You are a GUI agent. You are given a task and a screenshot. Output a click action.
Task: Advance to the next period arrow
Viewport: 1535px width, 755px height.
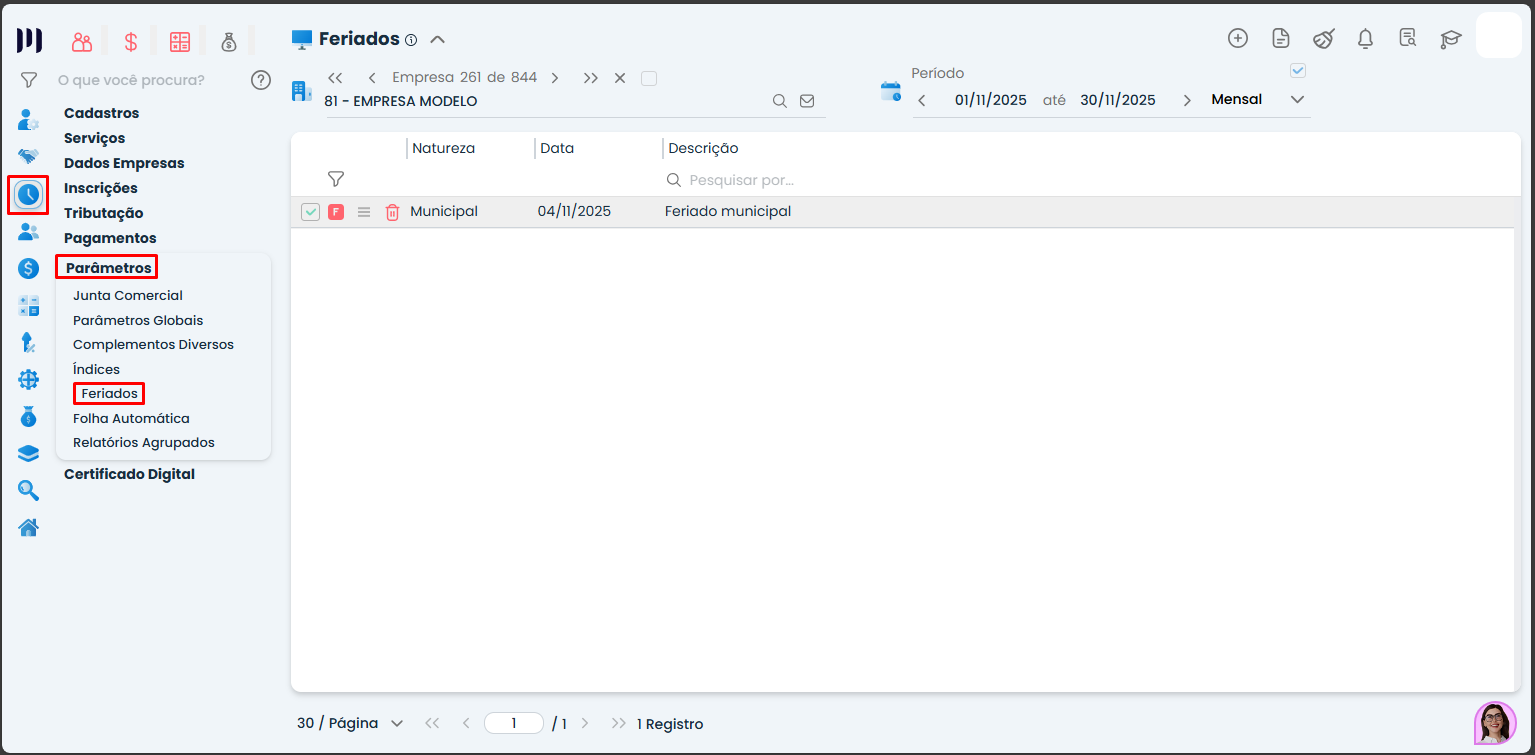[x=1187, y=100]
